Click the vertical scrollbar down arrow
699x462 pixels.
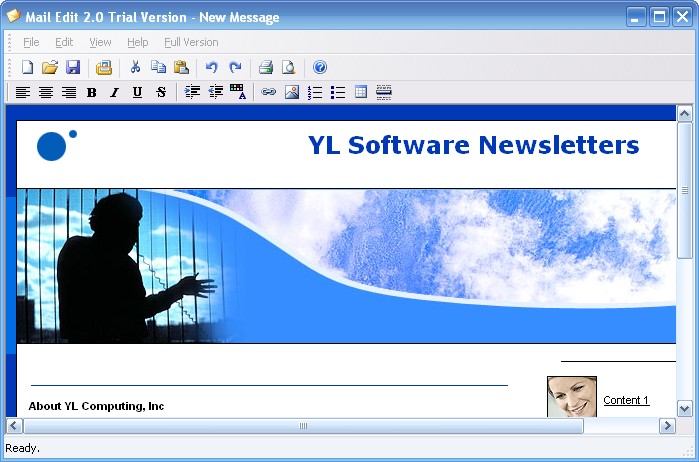(685, 408)
